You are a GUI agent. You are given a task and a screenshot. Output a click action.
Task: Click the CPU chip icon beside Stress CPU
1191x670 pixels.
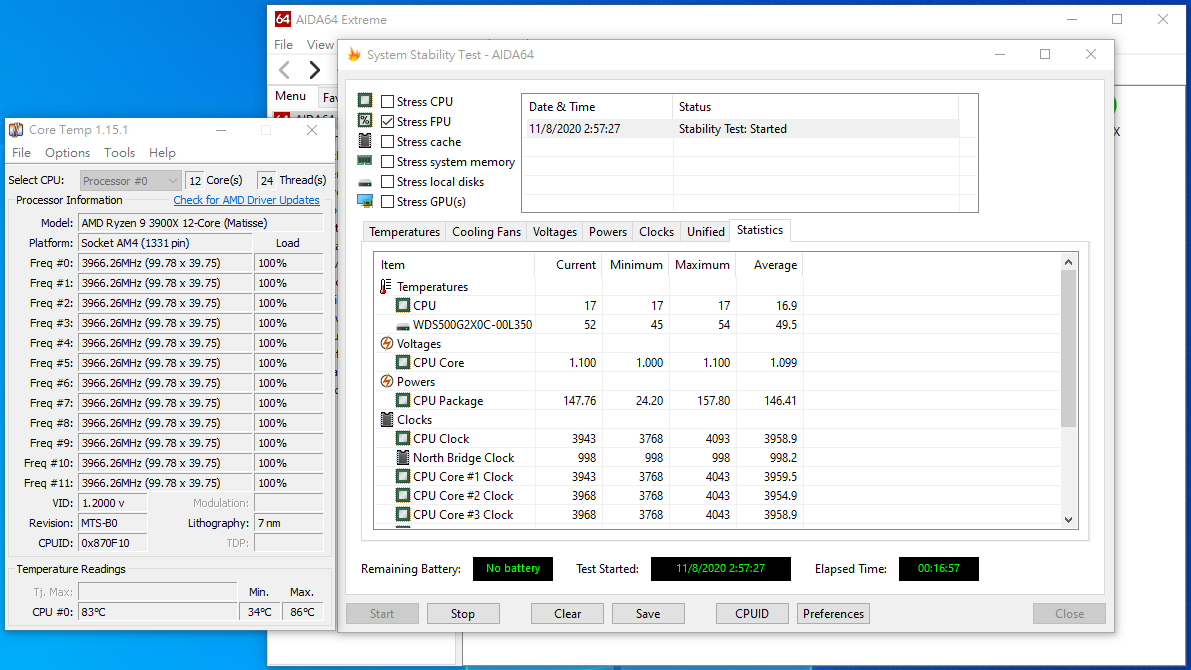click(365, 100)
